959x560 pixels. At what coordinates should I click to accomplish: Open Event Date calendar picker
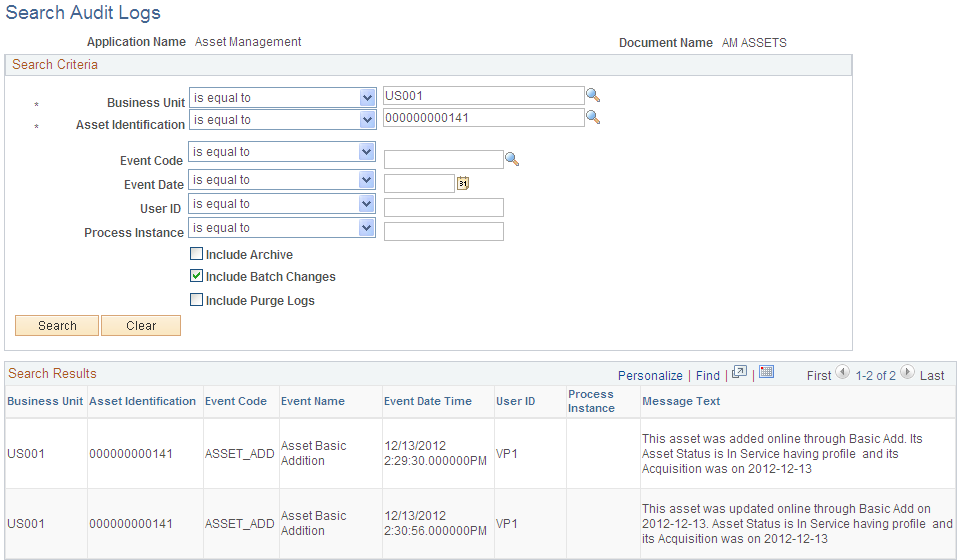tap(463, 183)
